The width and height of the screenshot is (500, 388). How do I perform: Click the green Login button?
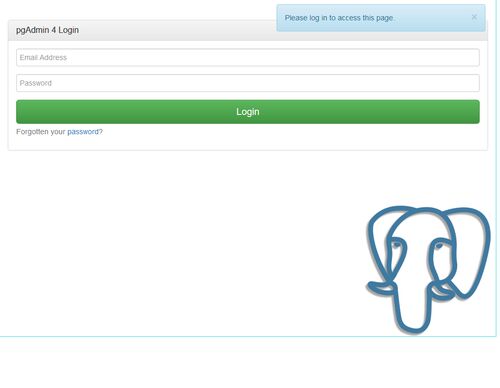[x=248, y=112]
